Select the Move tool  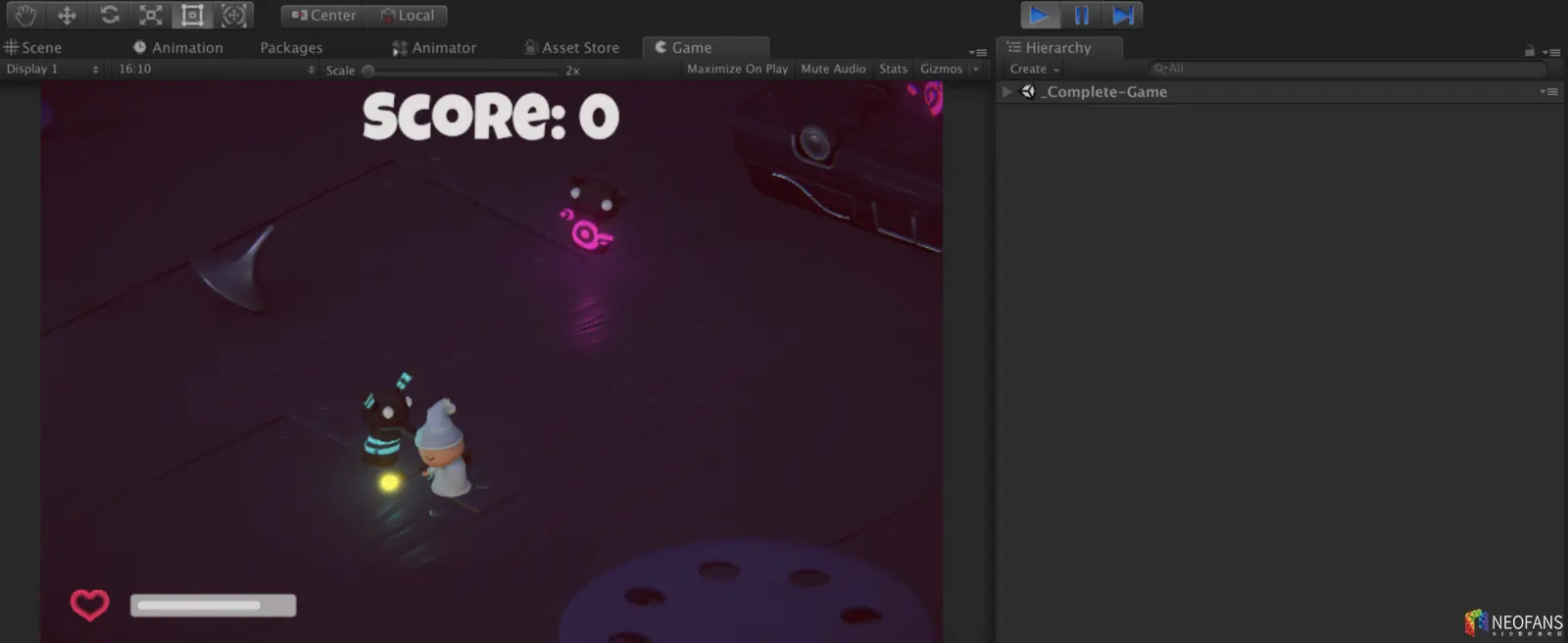click(67, 15)
